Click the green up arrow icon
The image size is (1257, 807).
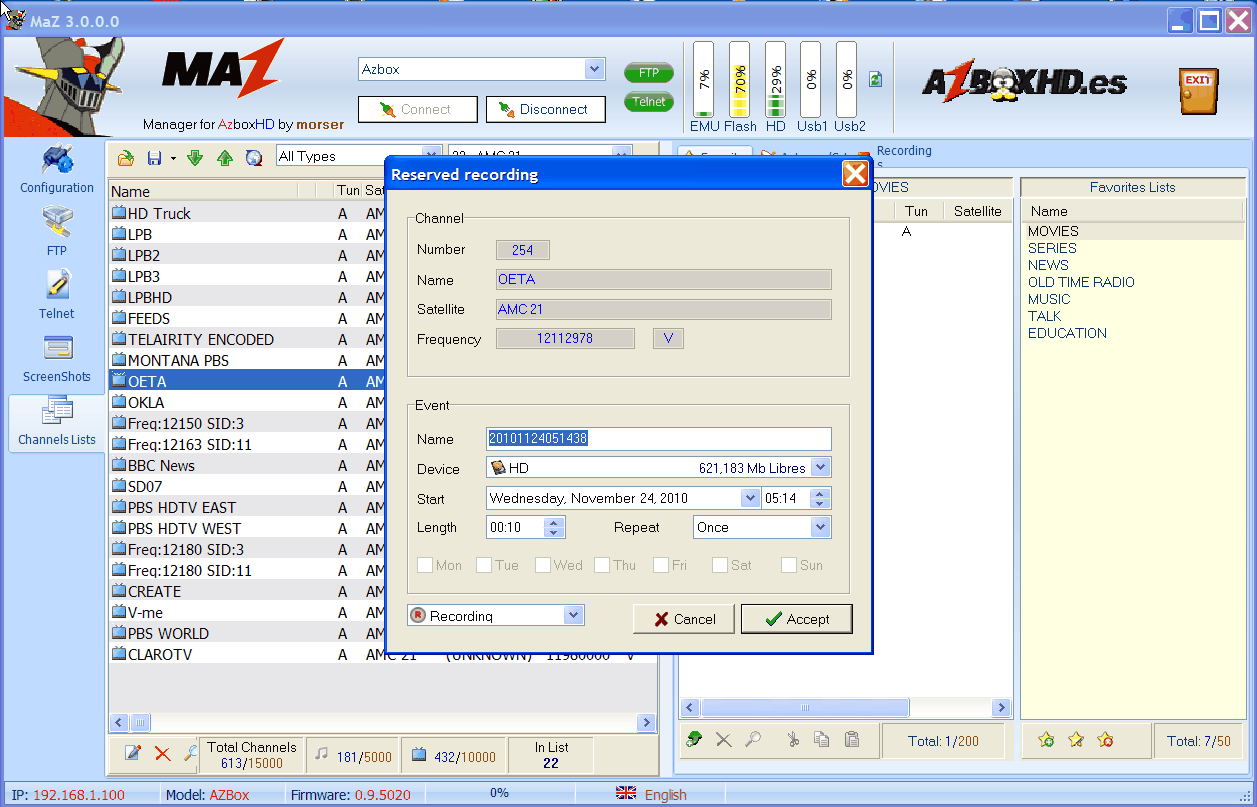(x=225, y=157)
